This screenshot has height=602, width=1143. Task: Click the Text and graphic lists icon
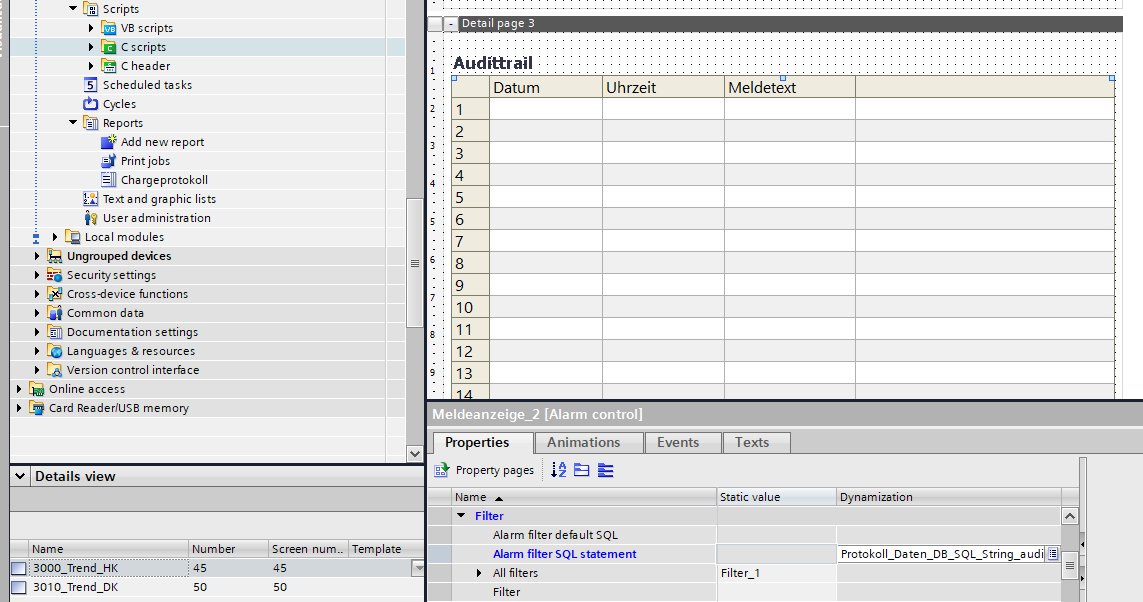pyautogui.click(x=90, y=198)
